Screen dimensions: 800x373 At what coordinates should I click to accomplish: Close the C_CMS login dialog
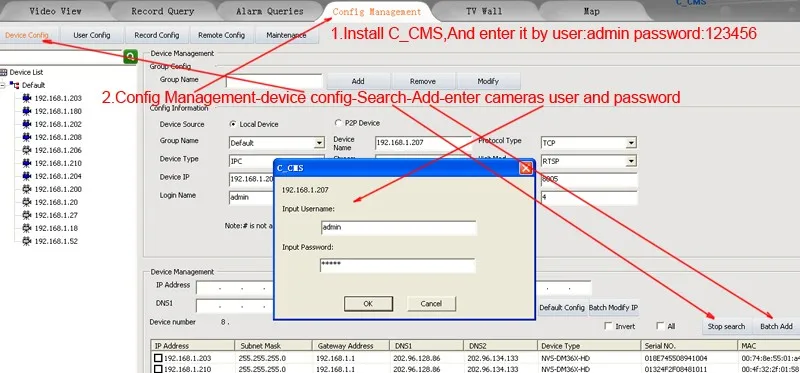526,168
